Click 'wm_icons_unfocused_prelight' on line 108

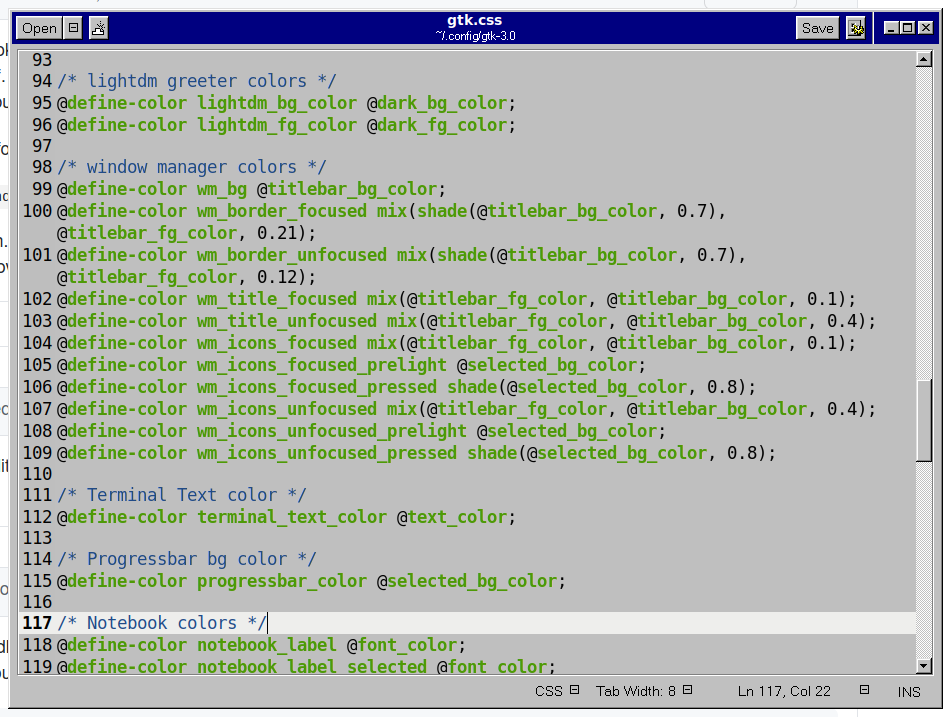coord(332,431)
